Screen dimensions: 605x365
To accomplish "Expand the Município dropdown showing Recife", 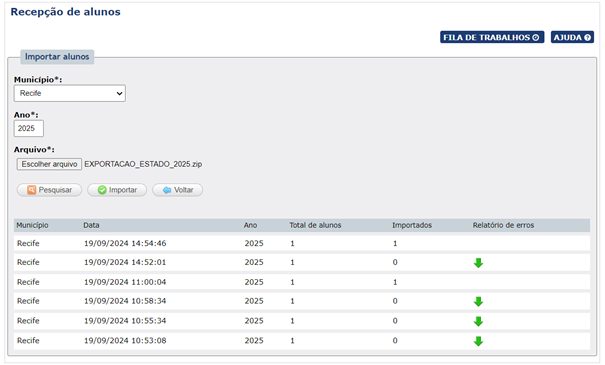I will pyautogui.click(x=70, y=93).
